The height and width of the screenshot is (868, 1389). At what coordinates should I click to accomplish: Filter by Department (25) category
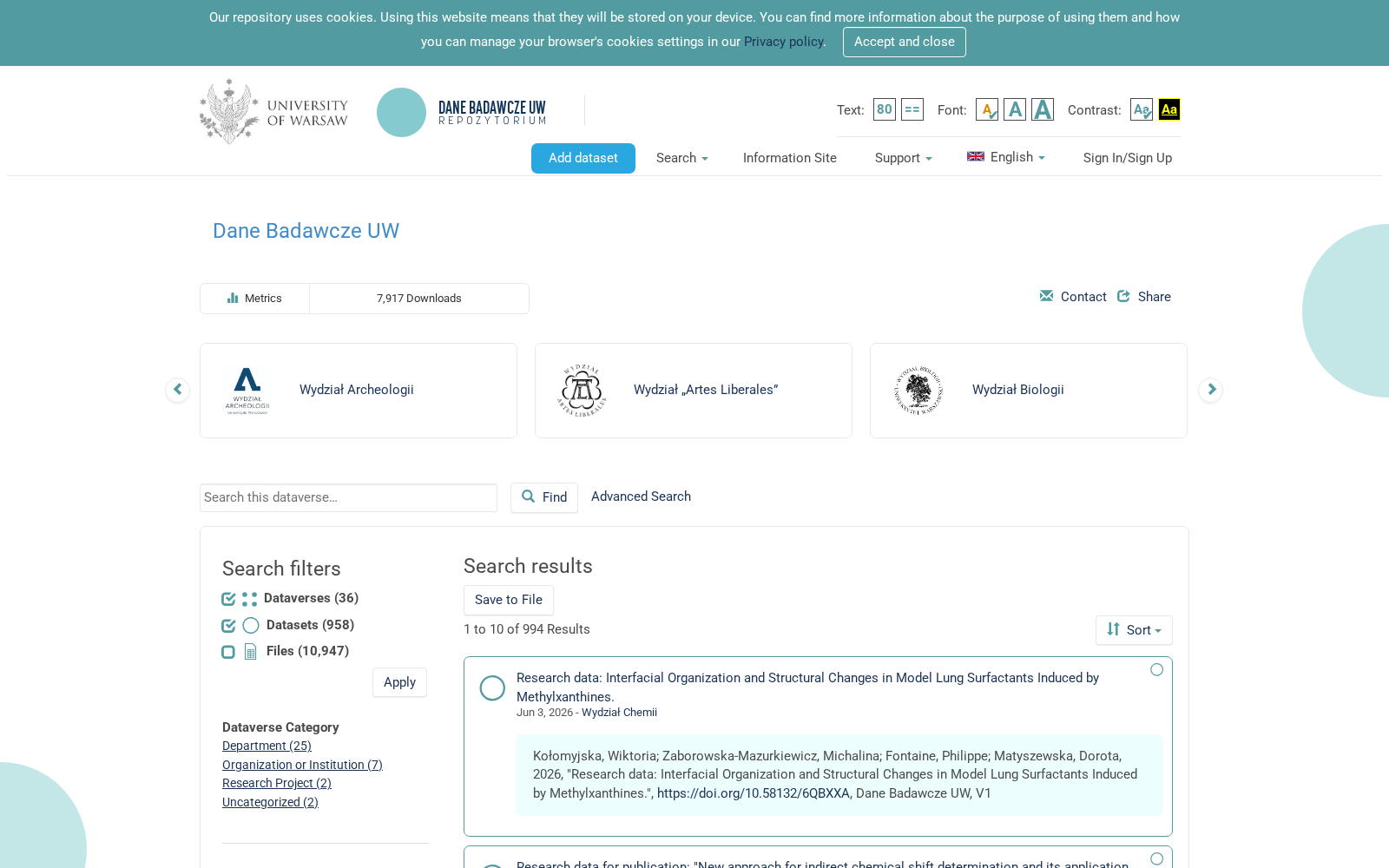coord(267,746)
